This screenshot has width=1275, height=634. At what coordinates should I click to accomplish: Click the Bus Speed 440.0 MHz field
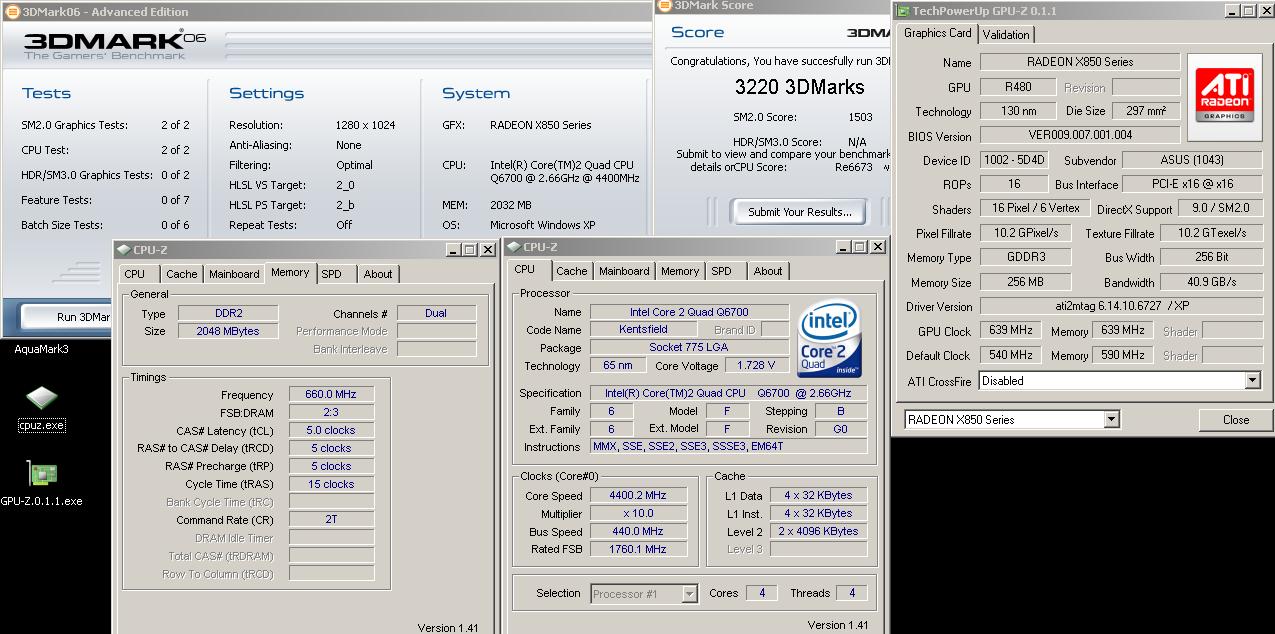pyautogui.click(x=639, y=532)
